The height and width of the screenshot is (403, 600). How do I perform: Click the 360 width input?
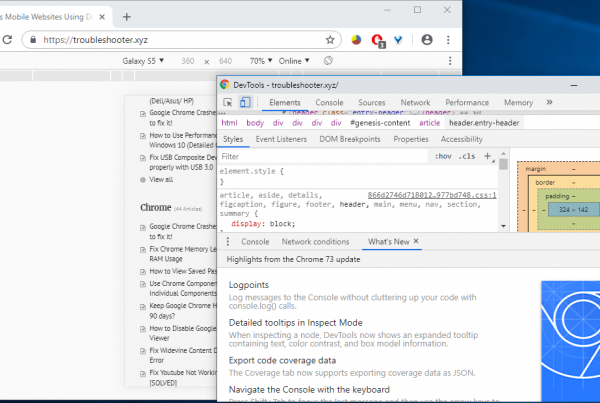tap(188, 61)
